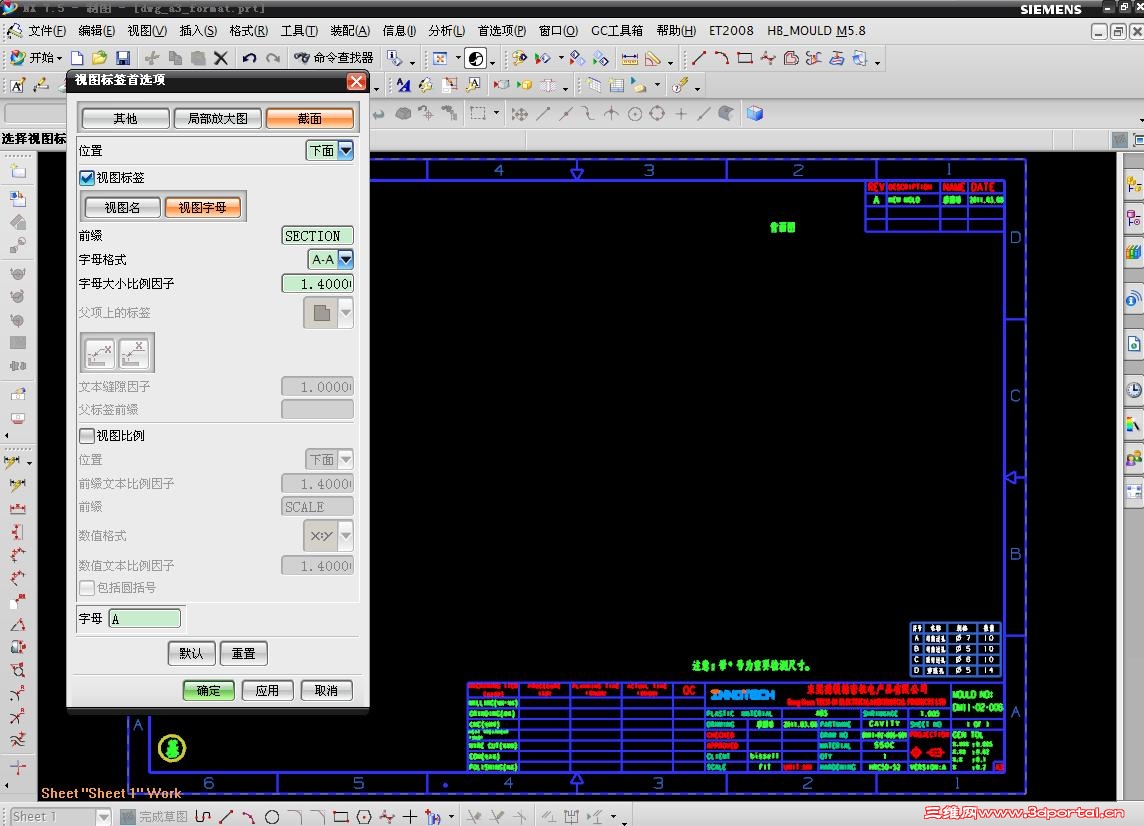Viewport: 1144px width, 826px height.
Task: Select the top toolbar Line tool
Action: (698, 58)
